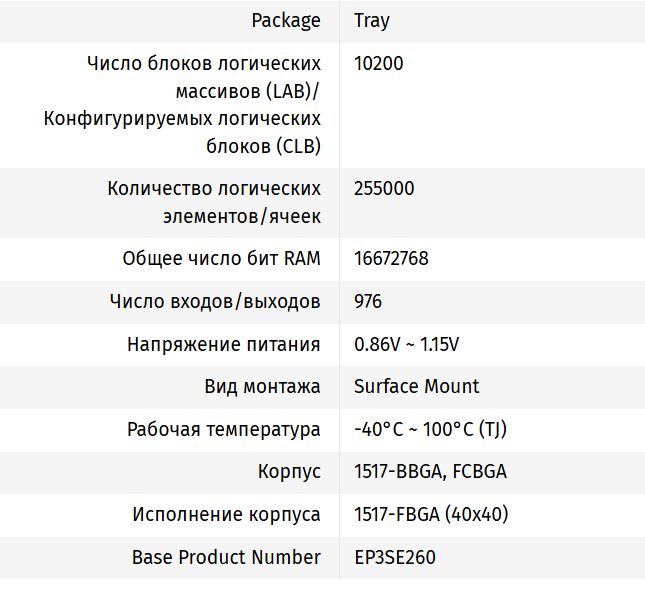
Task: Select the value 10200
Action: 379,64
